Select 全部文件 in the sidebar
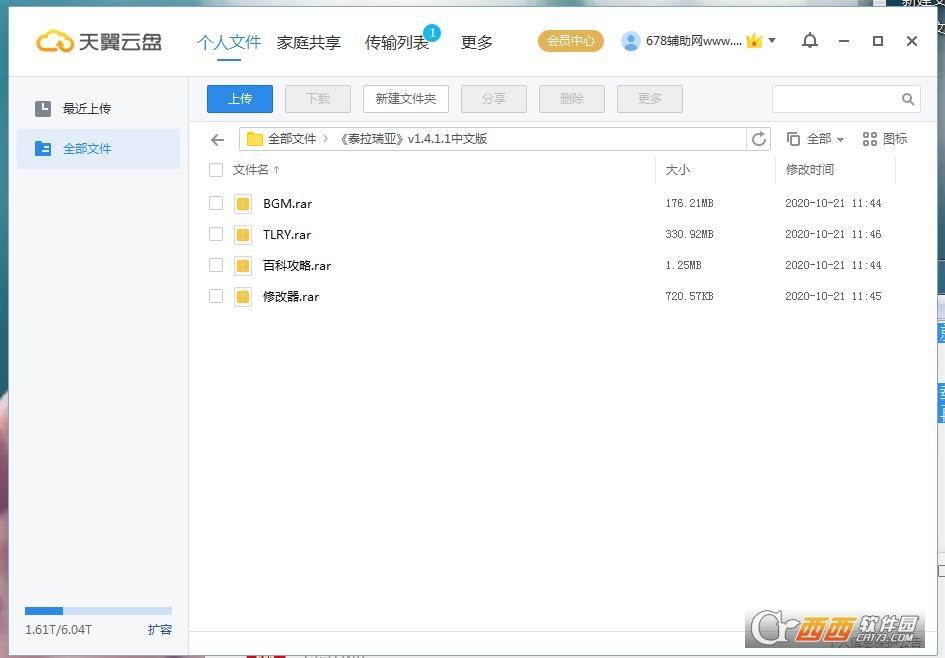This screenshot has width=945, height=658. pos(86,148)
